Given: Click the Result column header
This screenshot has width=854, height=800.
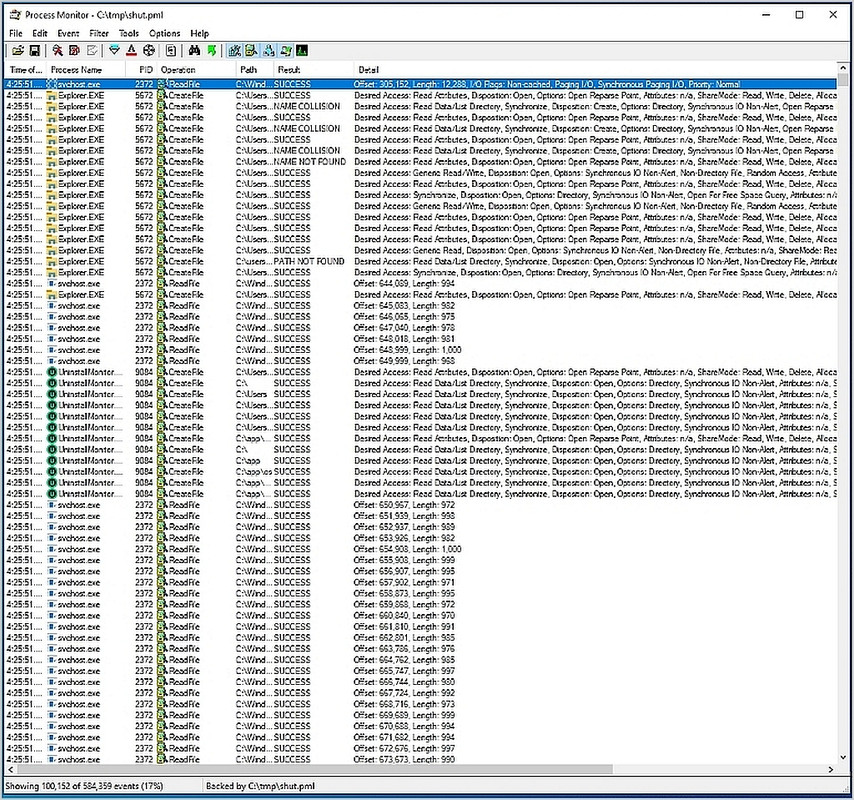Looking at the screenshot, I should pyautogui.click(x=313, y=70).
